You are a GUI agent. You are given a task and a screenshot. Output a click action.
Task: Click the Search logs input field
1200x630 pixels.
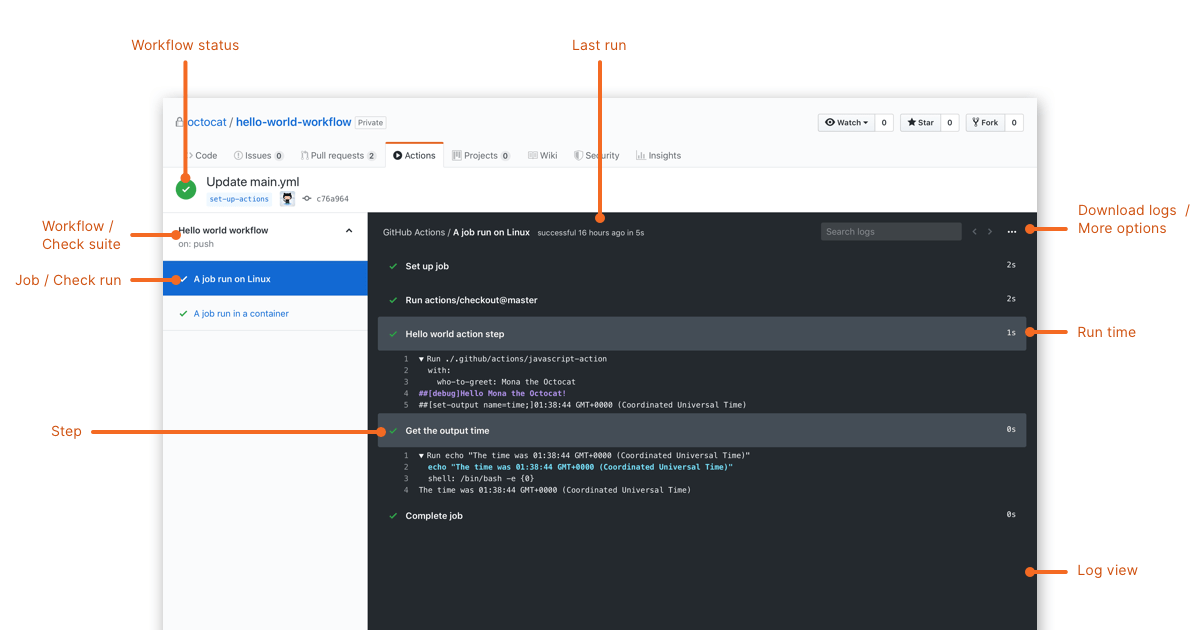(x=889, y=231)
